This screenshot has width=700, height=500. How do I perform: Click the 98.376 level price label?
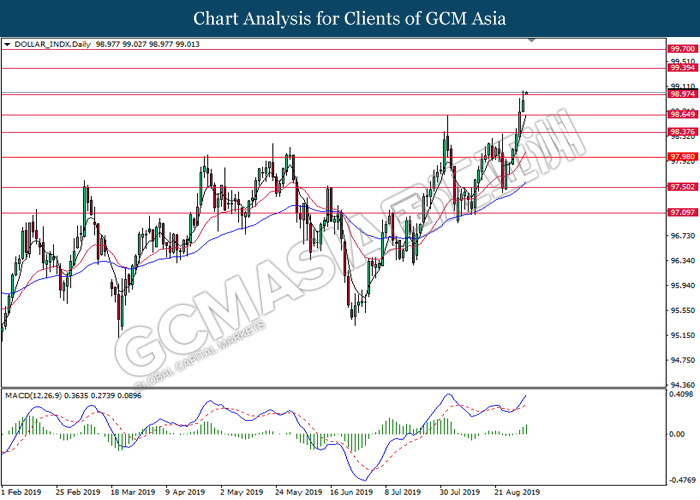[x=683, y=132]
